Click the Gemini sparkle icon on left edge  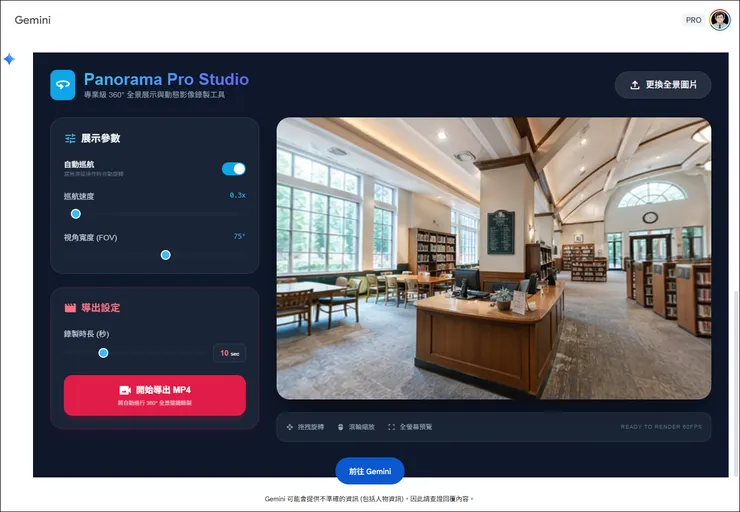[x=9, y=59]
